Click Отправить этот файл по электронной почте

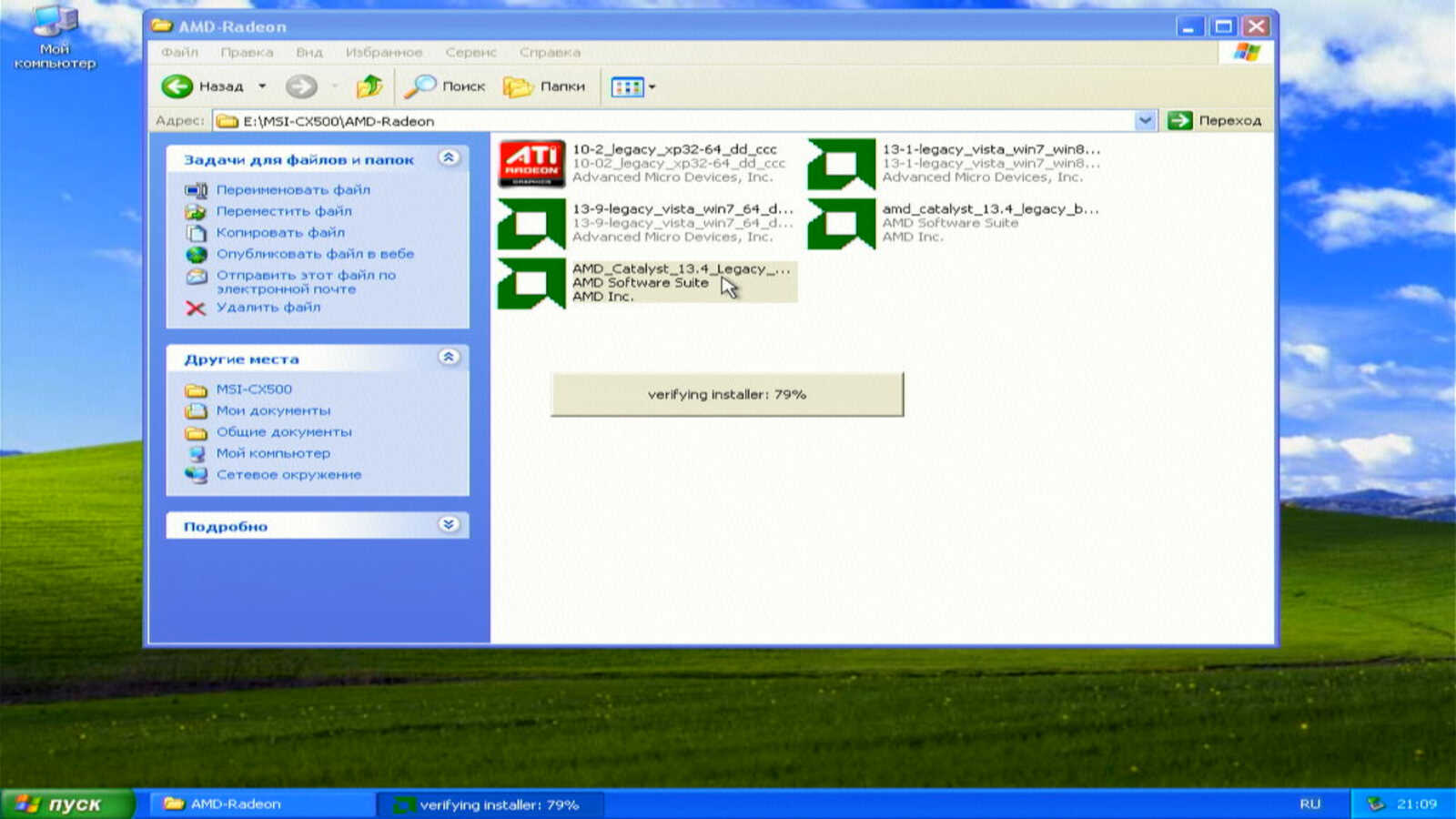(306, 282)
